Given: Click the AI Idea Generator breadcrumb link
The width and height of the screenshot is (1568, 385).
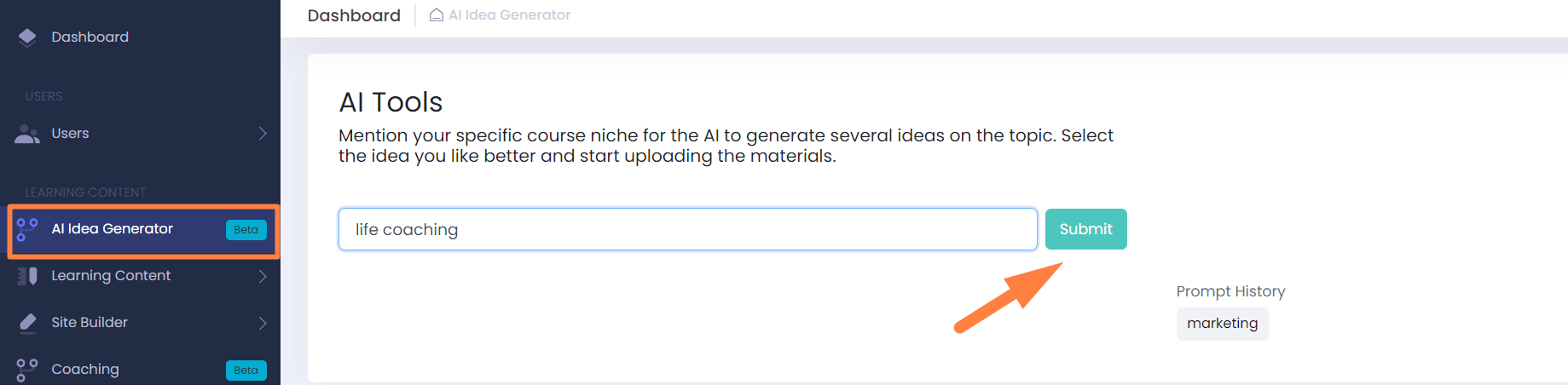Looking at the screenshot, I should pos(510,14).
